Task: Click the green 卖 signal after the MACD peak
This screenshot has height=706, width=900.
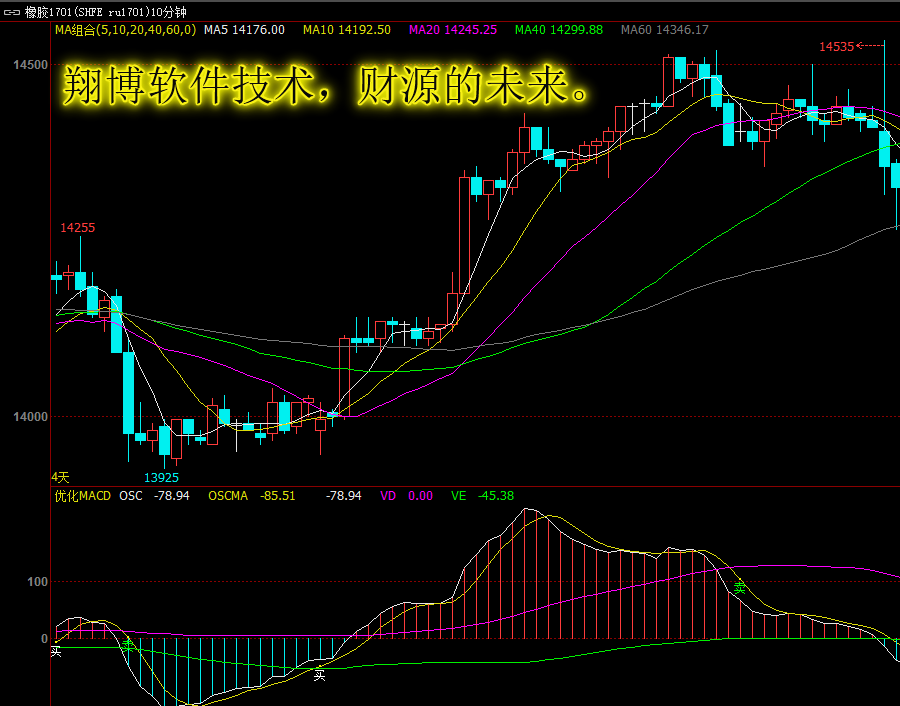Action: (x=739, y=588)
